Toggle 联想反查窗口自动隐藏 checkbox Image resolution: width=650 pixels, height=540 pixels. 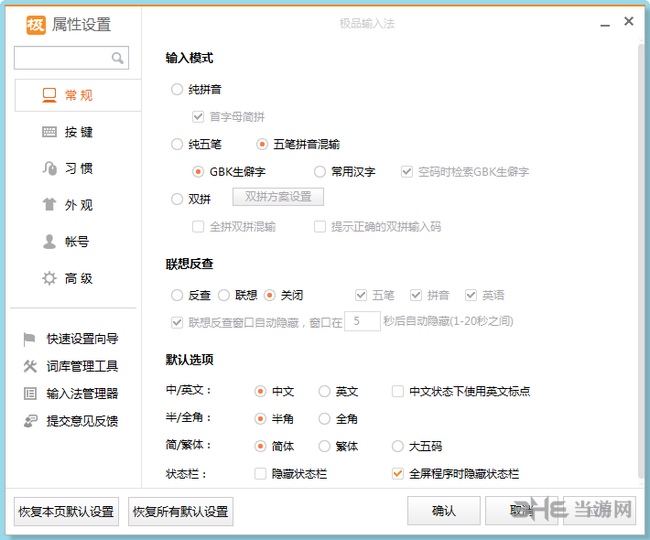177,322
